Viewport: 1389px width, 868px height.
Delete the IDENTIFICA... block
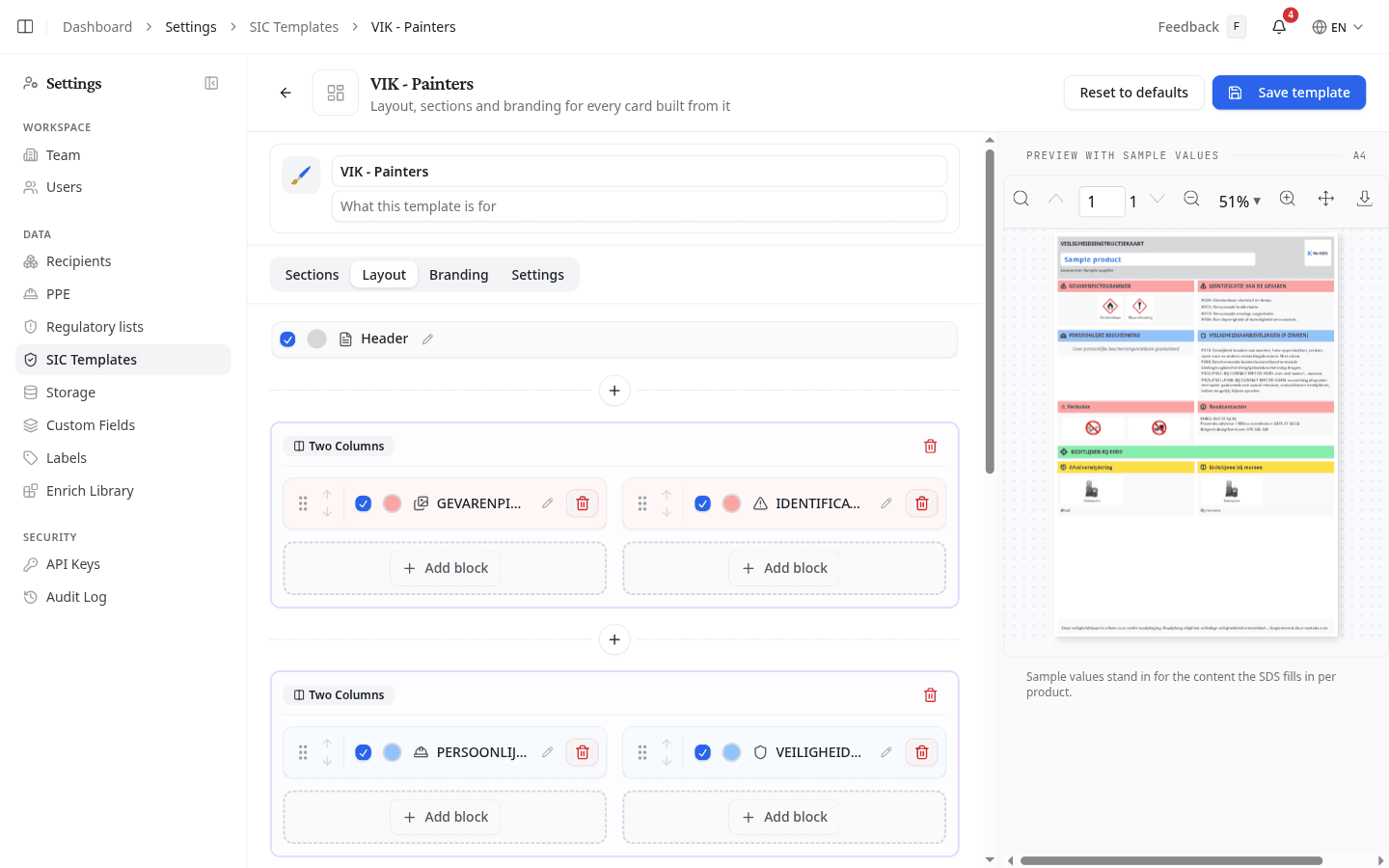pyautogui.click(x=922, y=503)
